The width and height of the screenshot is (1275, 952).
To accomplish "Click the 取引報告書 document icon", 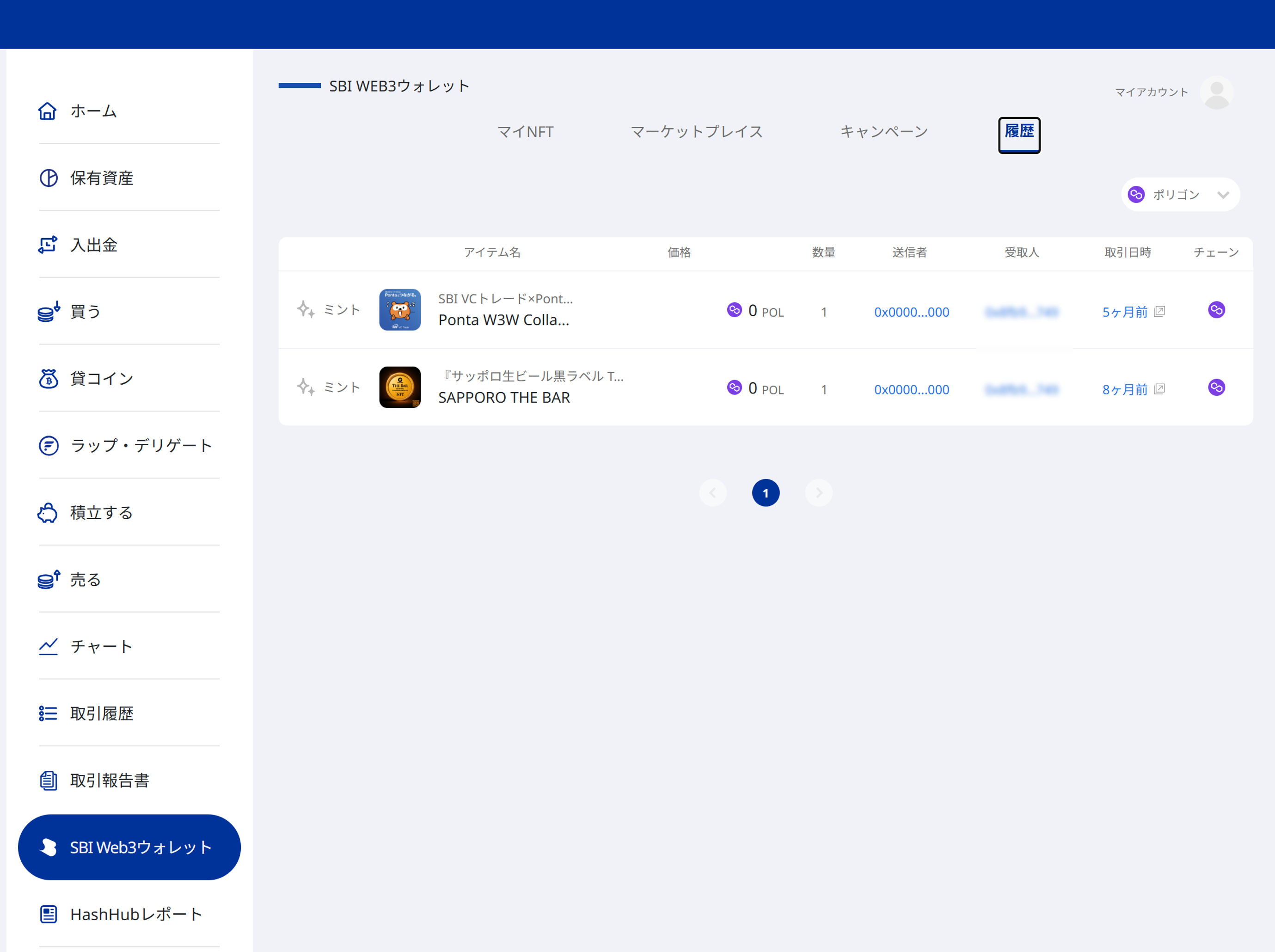I will (49, 780).
